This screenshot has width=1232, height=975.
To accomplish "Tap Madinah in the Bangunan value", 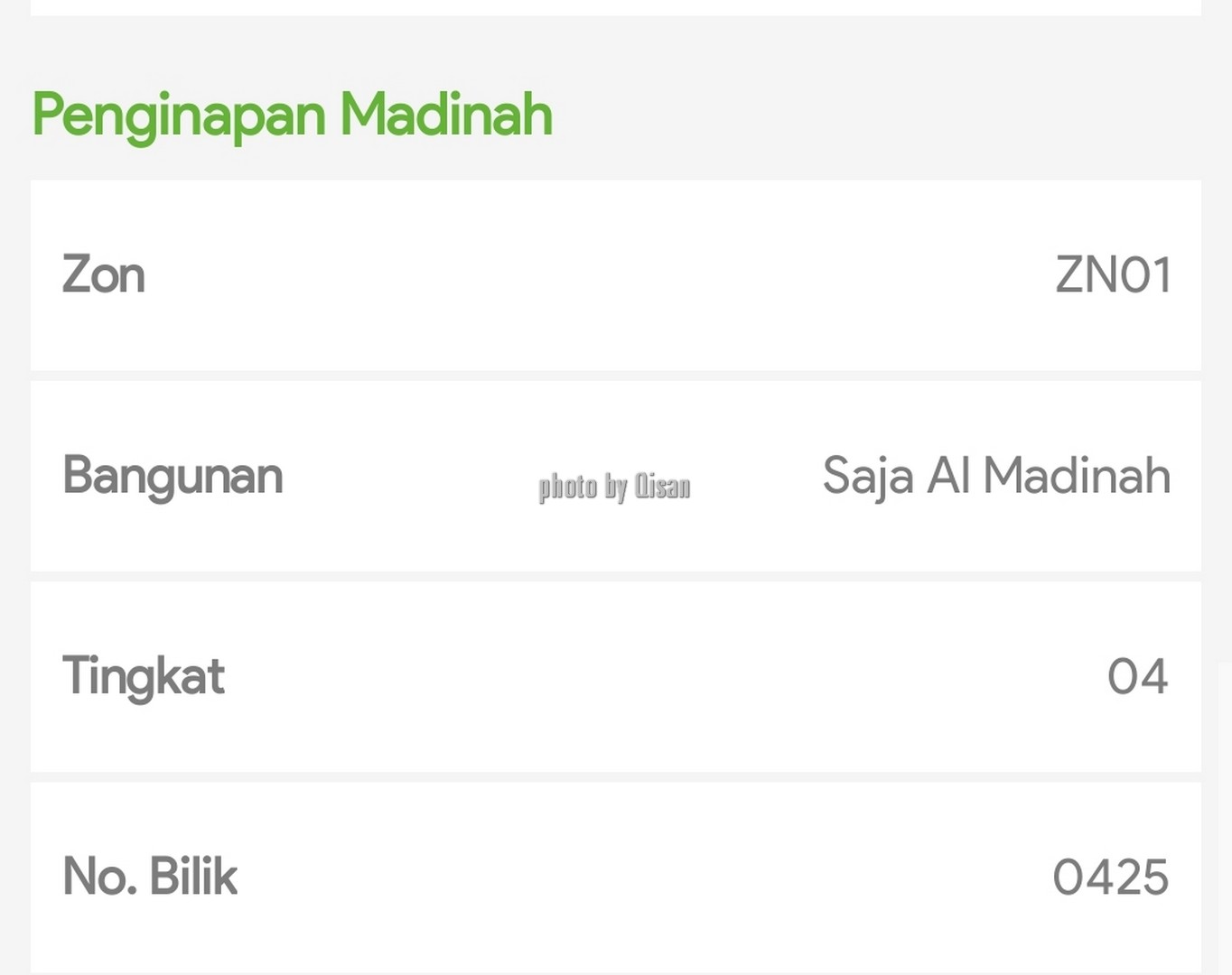I will tap(1078, 475).
